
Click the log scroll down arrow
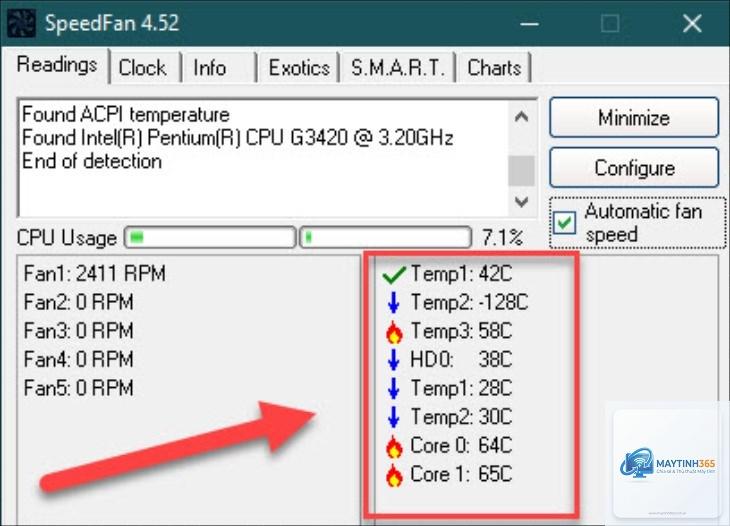[521, 202]
